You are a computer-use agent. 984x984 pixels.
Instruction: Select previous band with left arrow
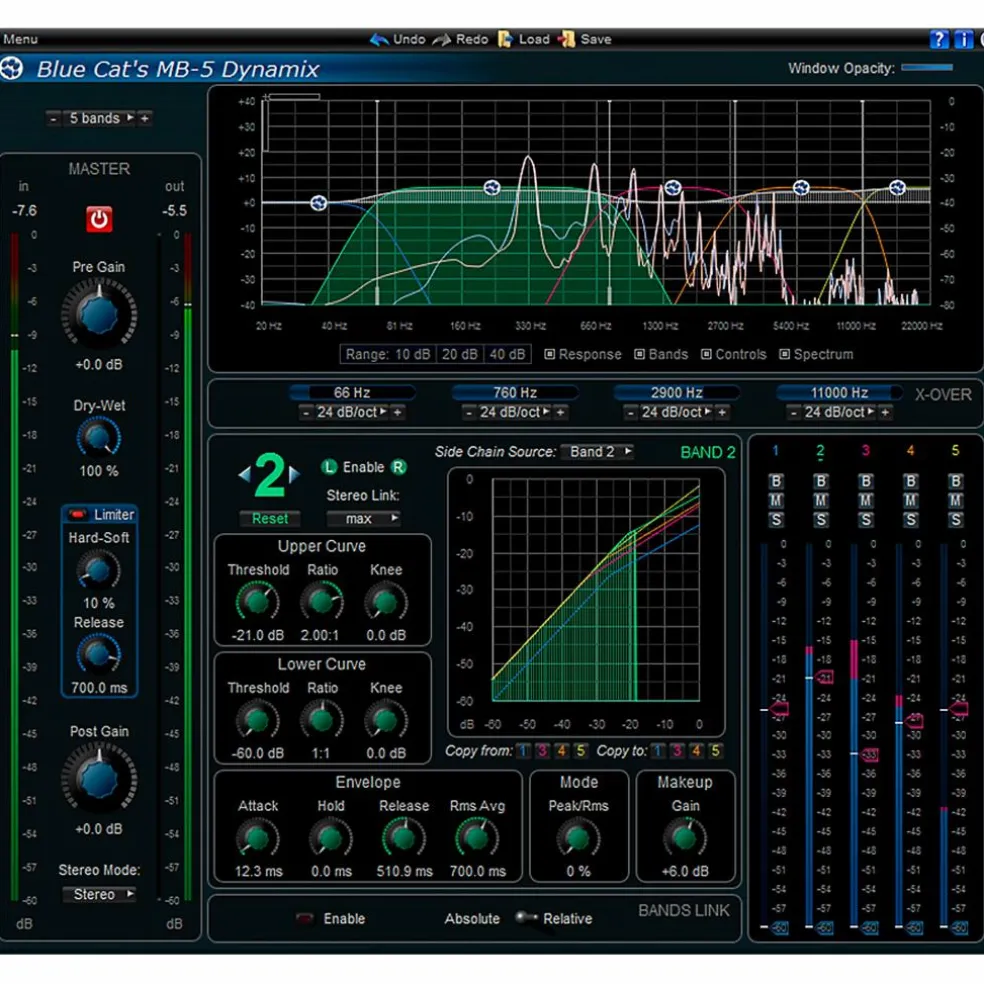[244, 475]
